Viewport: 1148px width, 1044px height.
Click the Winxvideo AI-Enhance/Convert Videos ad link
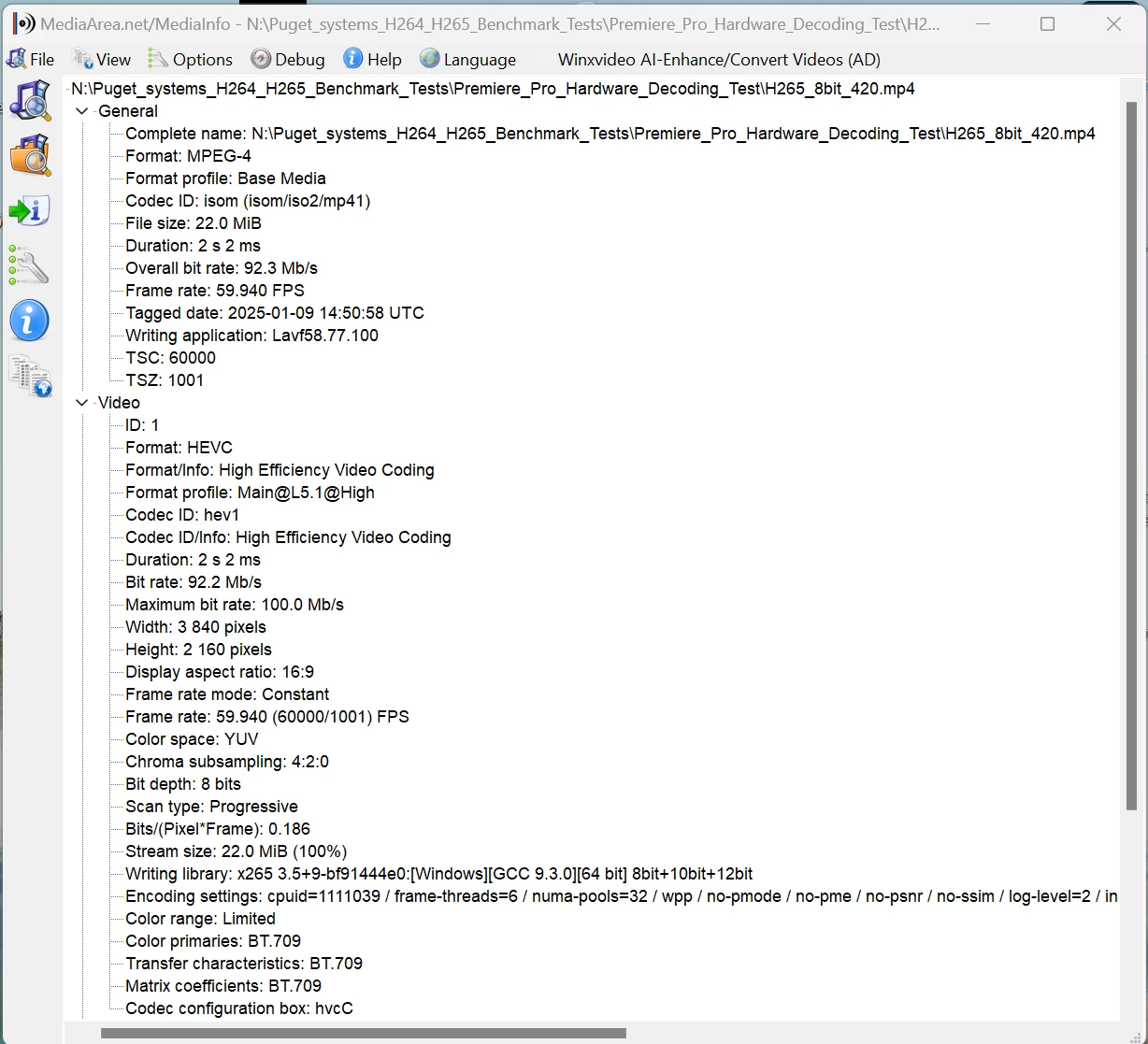pos(719,59)
